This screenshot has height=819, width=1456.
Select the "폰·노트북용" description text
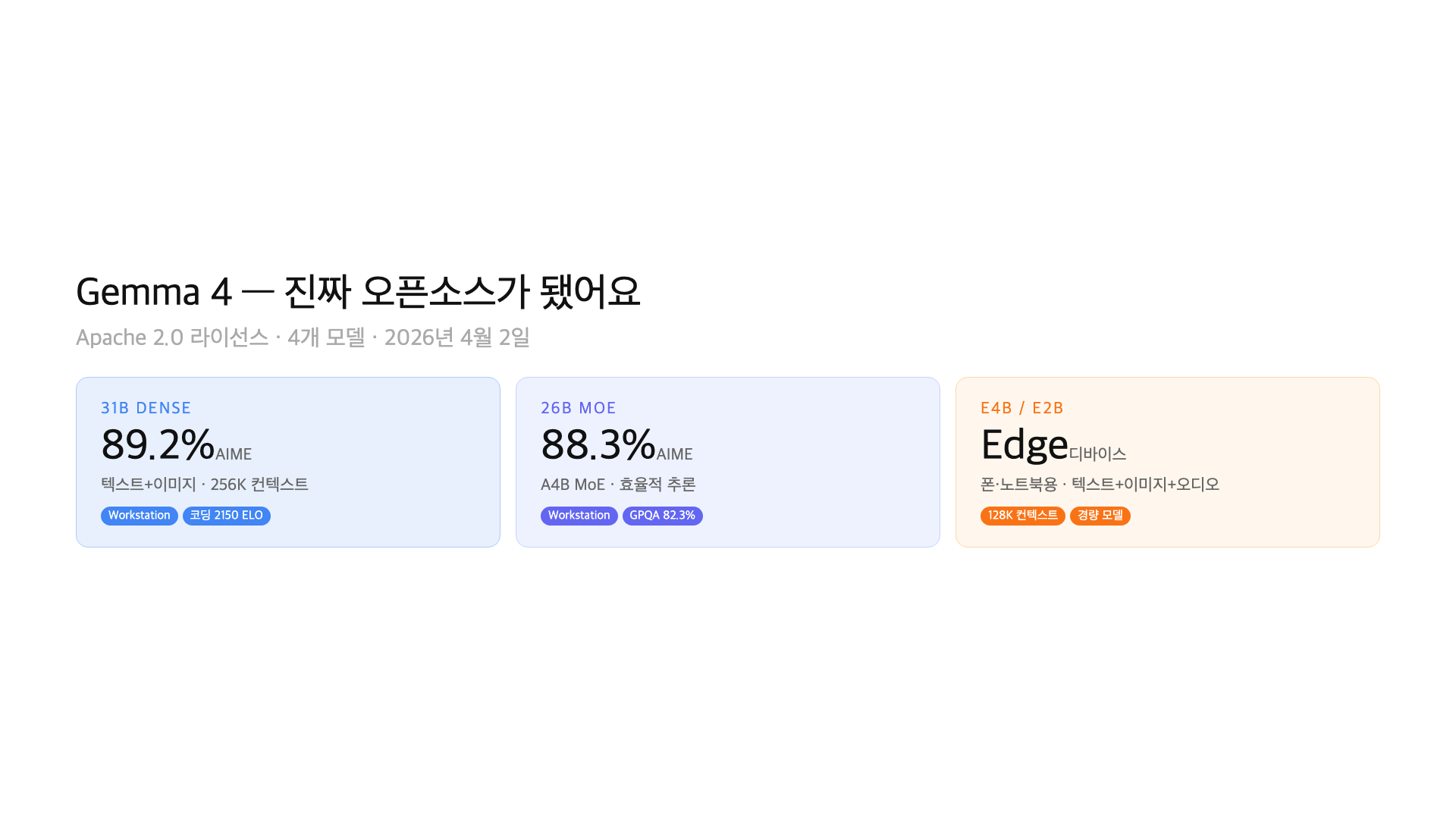[x=1019, y=485]
